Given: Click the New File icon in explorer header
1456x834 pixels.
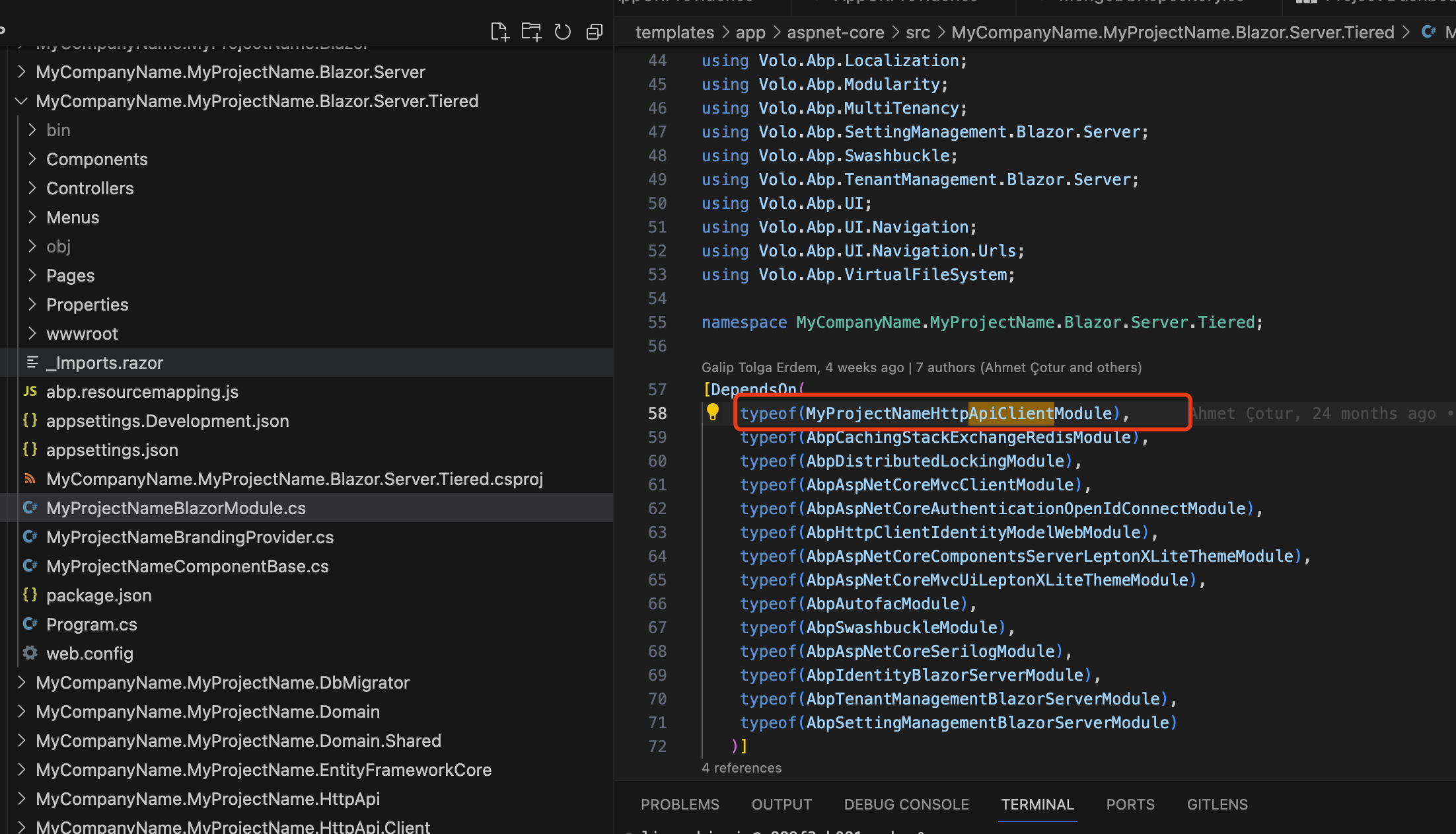Looking at the screenshot, I should pos(499,32).
